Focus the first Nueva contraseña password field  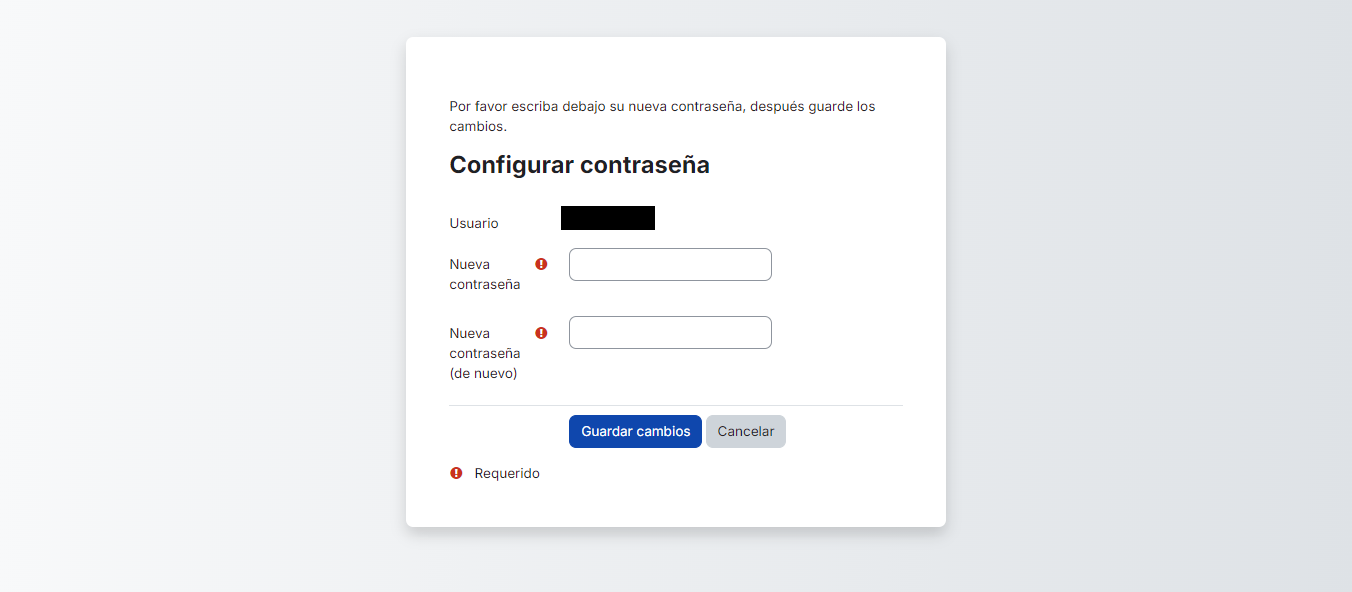point(670,265)
